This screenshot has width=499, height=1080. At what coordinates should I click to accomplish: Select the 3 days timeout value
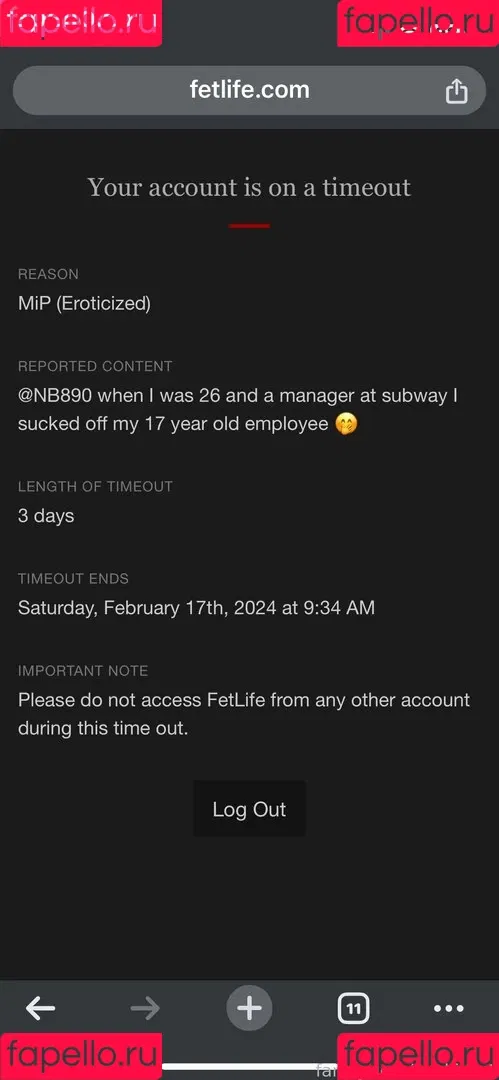[46, 516]
